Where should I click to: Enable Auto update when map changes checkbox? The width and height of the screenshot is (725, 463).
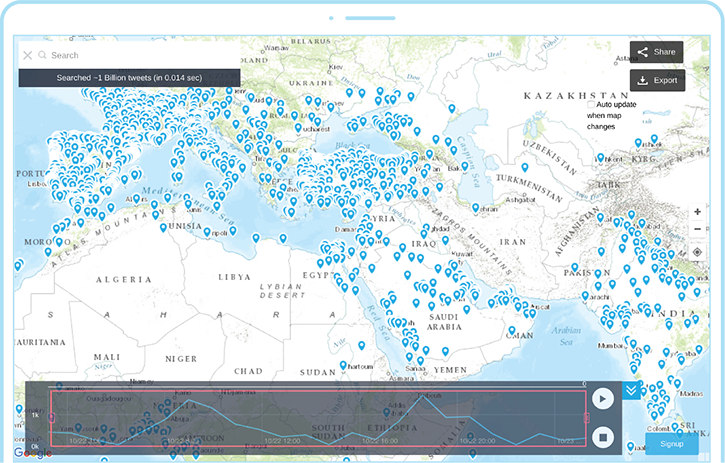[591, 105]
